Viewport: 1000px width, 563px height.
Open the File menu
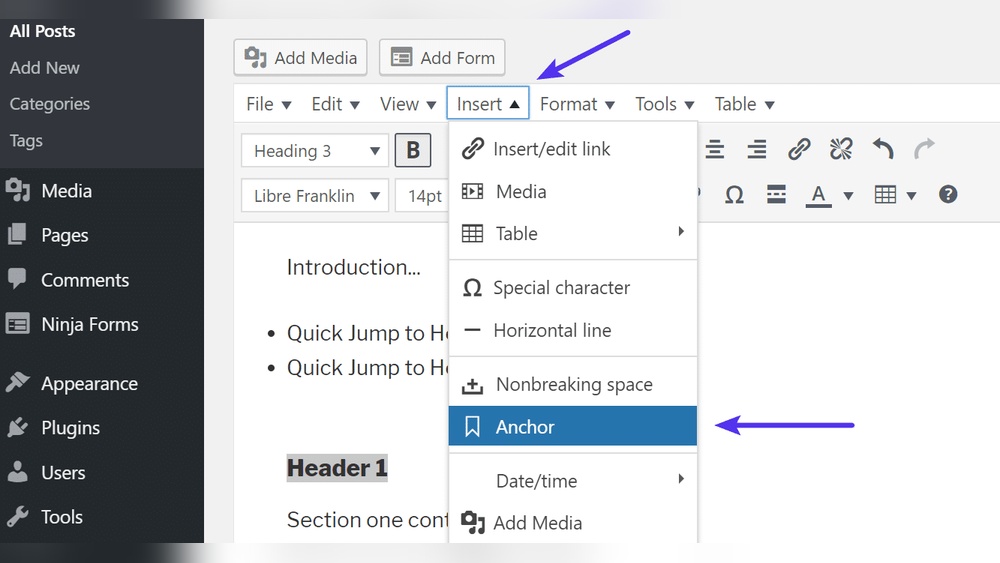(x=268, y=104)
